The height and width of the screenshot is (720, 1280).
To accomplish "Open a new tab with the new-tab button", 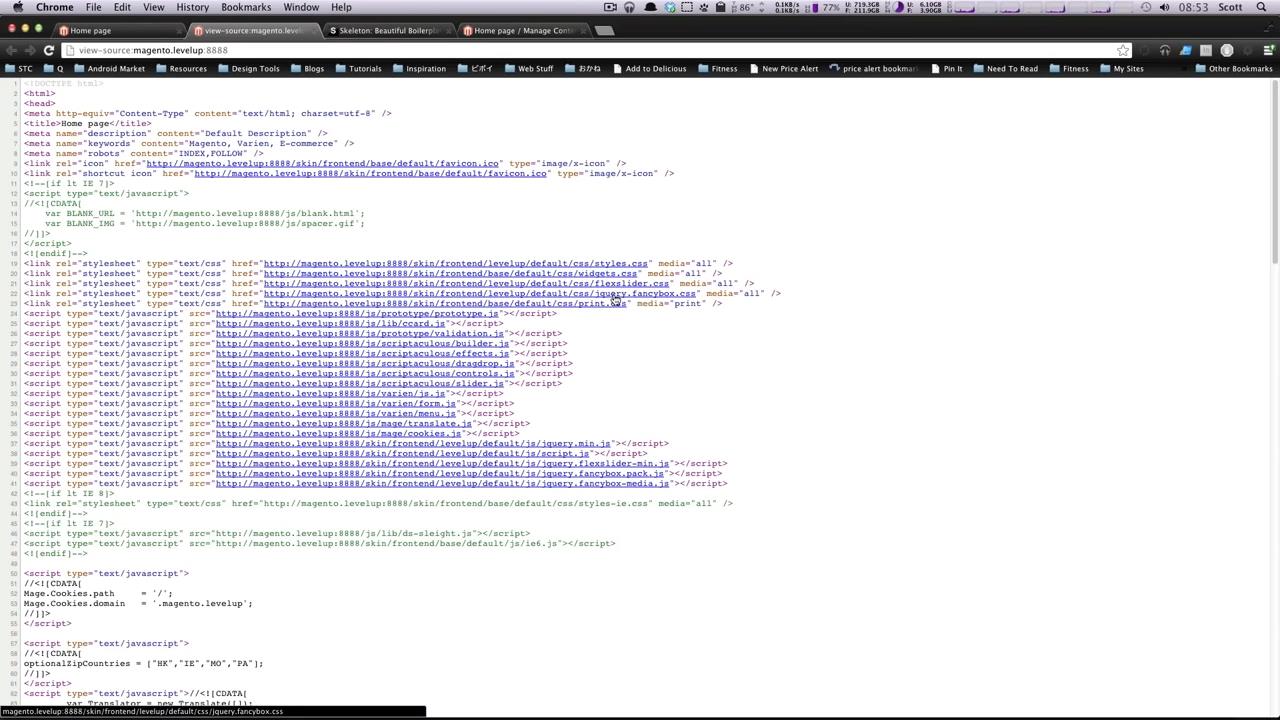I will pyautogui.click(x=604, y=30).
